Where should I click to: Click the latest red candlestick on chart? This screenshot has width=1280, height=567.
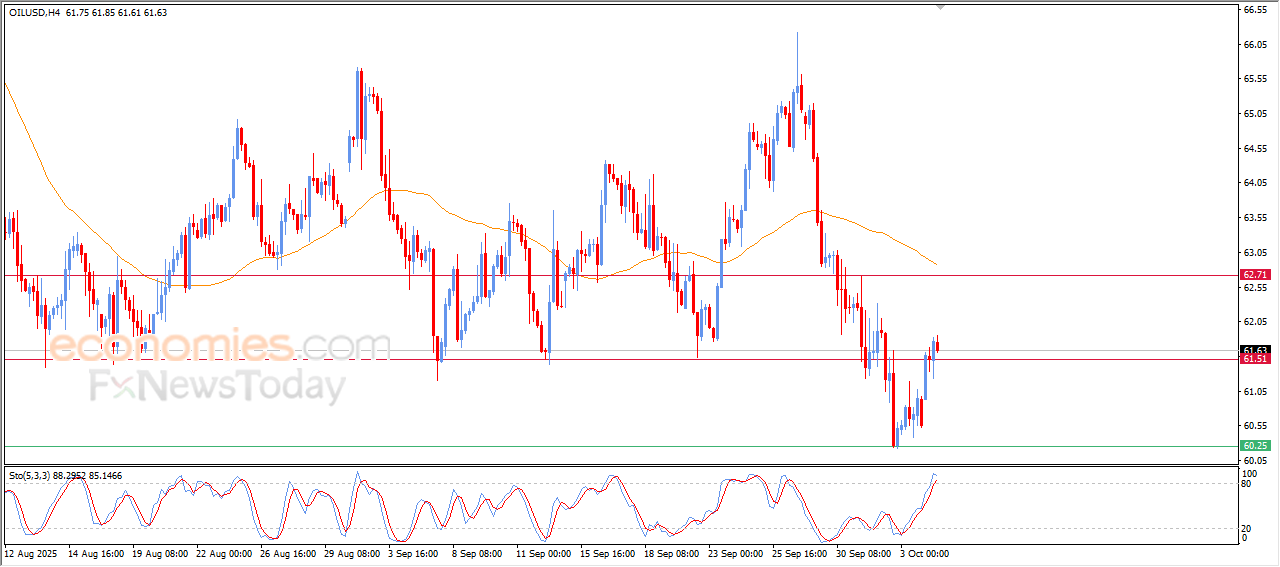tap(937, 345)
